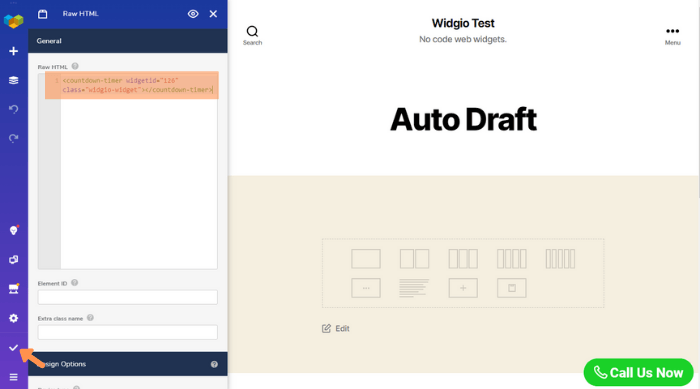Open the Settings gear in sidebar

(x=13, y=318)
